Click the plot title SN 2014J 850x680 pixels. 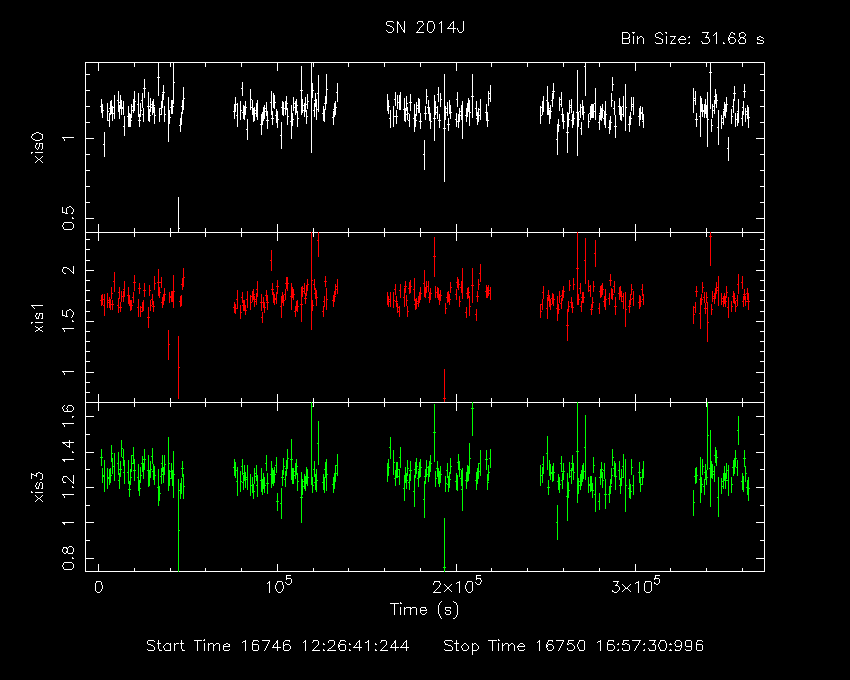425,27
